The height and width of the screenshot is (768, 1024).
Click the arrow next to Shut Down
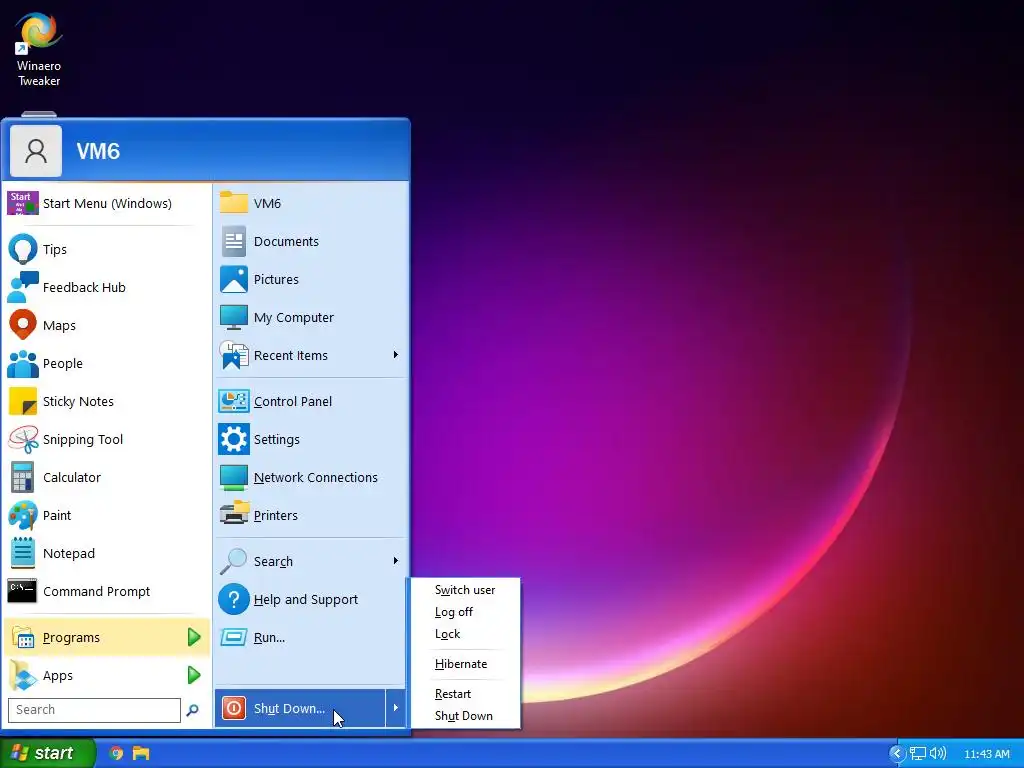pyautogui.click(x=395, y=708)
